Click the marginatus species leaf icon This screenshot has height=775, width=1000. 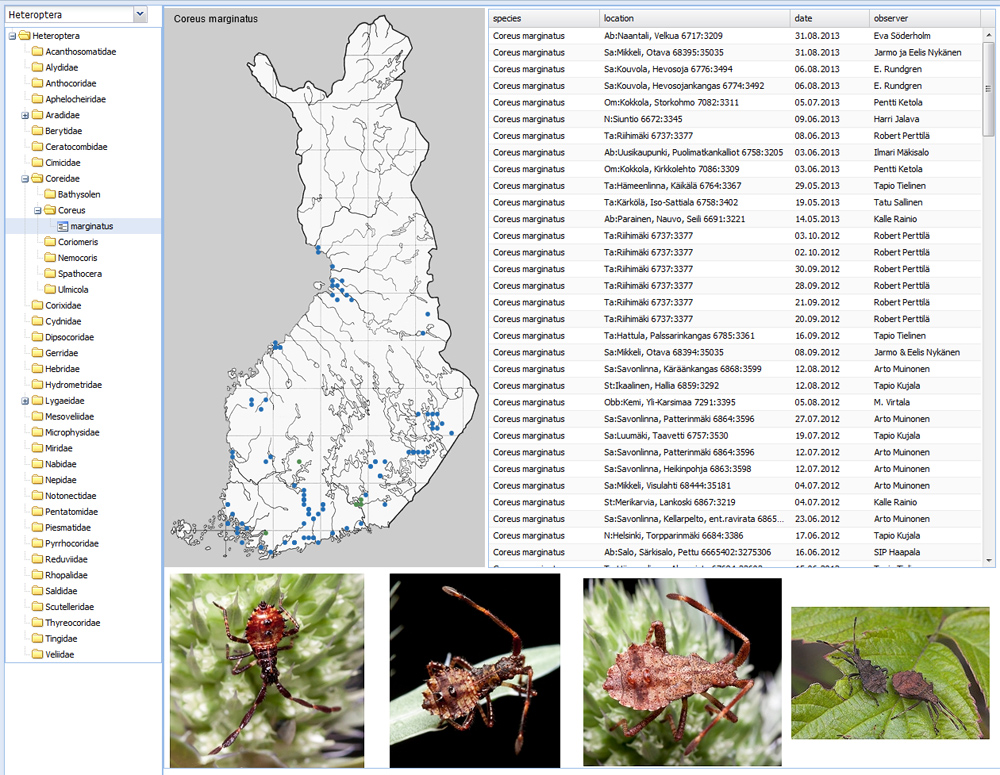pos(62,226)
